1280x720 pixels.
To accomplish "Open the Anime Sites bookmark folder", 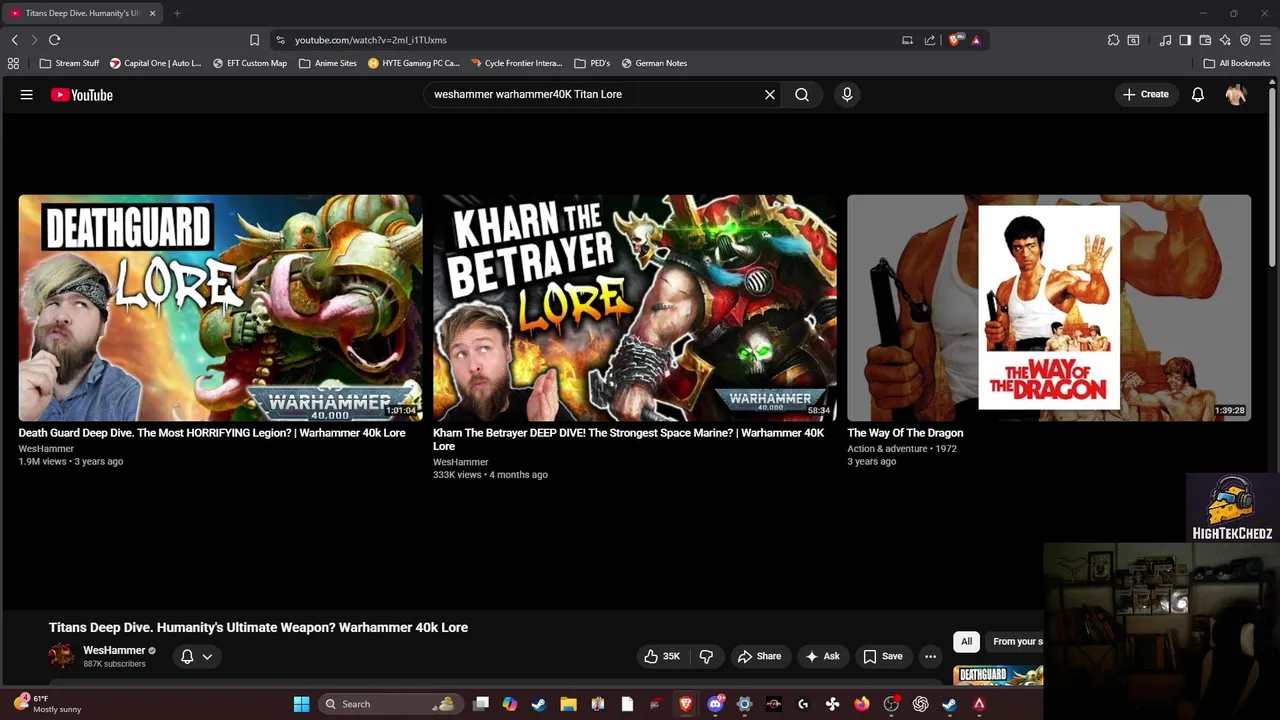I will tap(327, 63).
